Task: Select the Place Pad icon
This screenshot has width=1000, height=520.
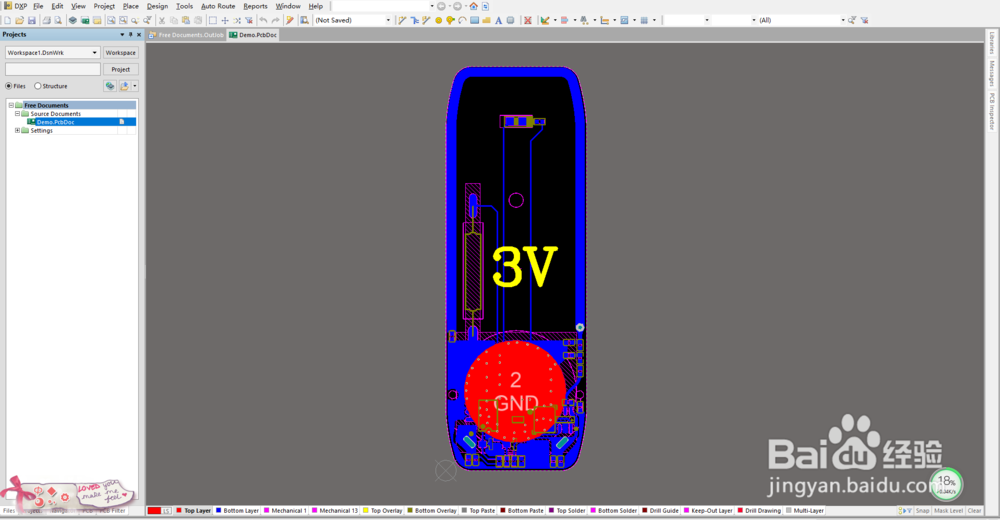Action: tap(438, 20)
